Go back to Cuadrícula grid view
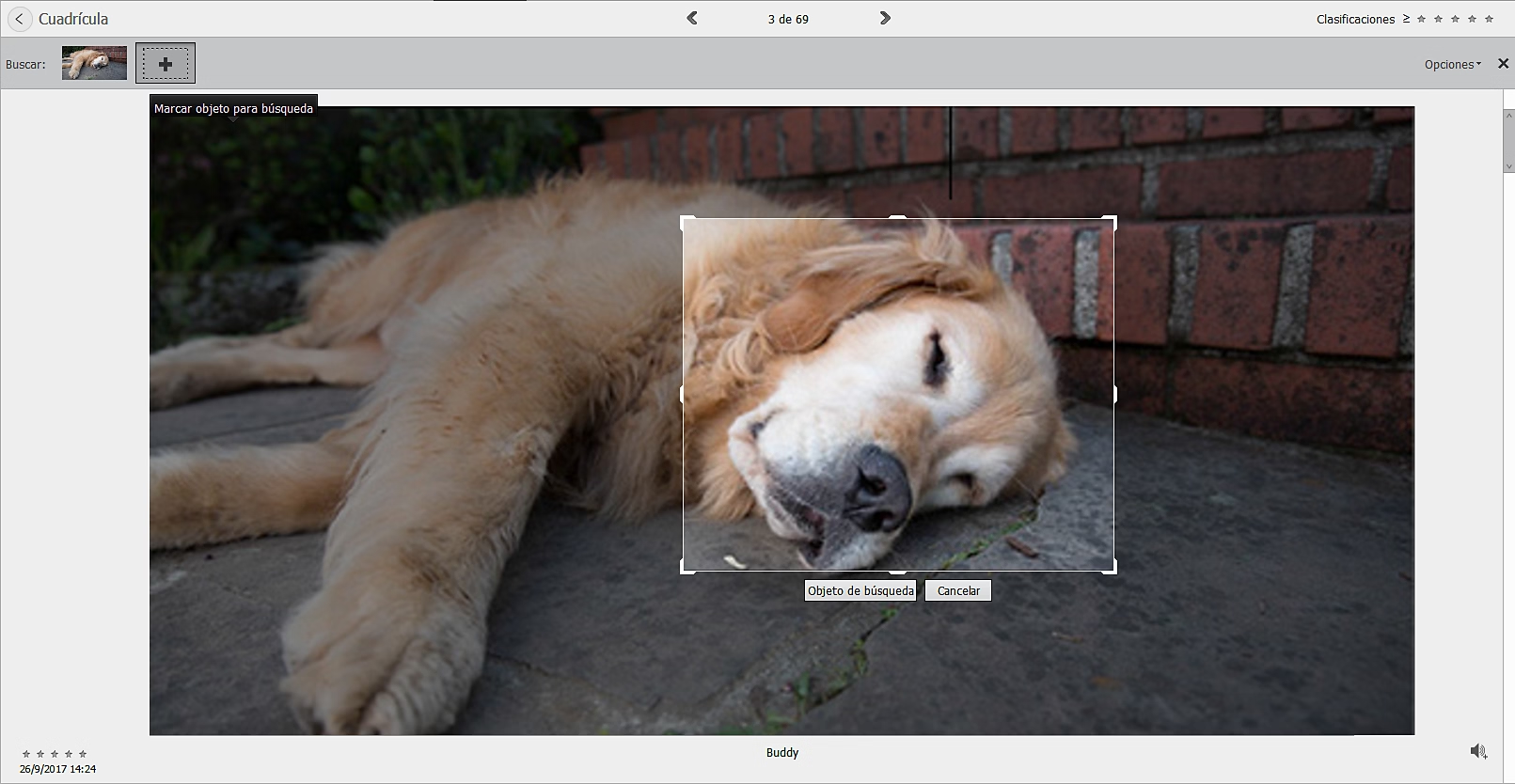1515x784 pixels. pyautogui.click(x=19, y=19)
